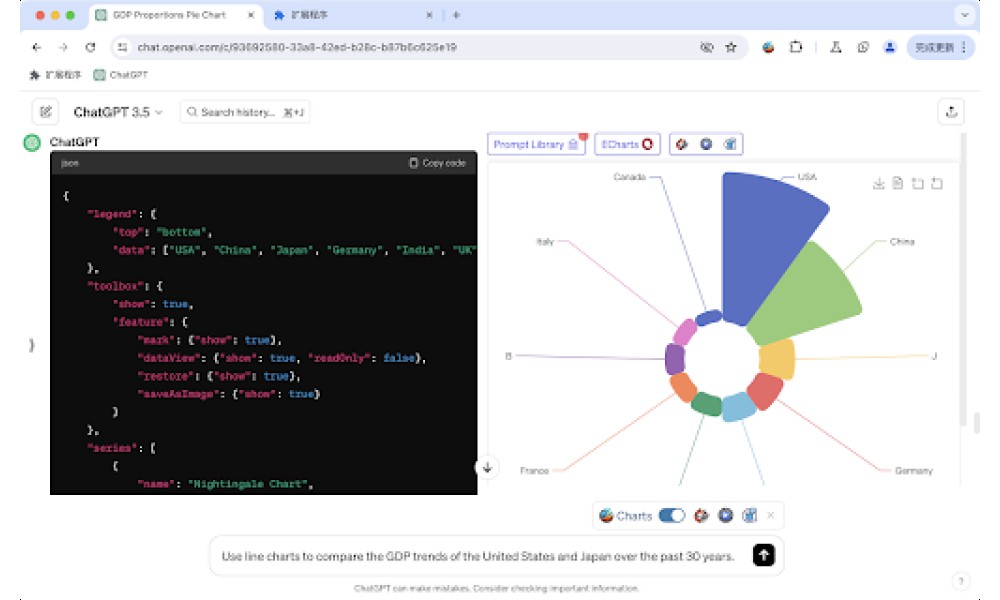1000x600 pixels.
Task: Click the pink Italy chart segment
Action: click(x=685, y=332)
